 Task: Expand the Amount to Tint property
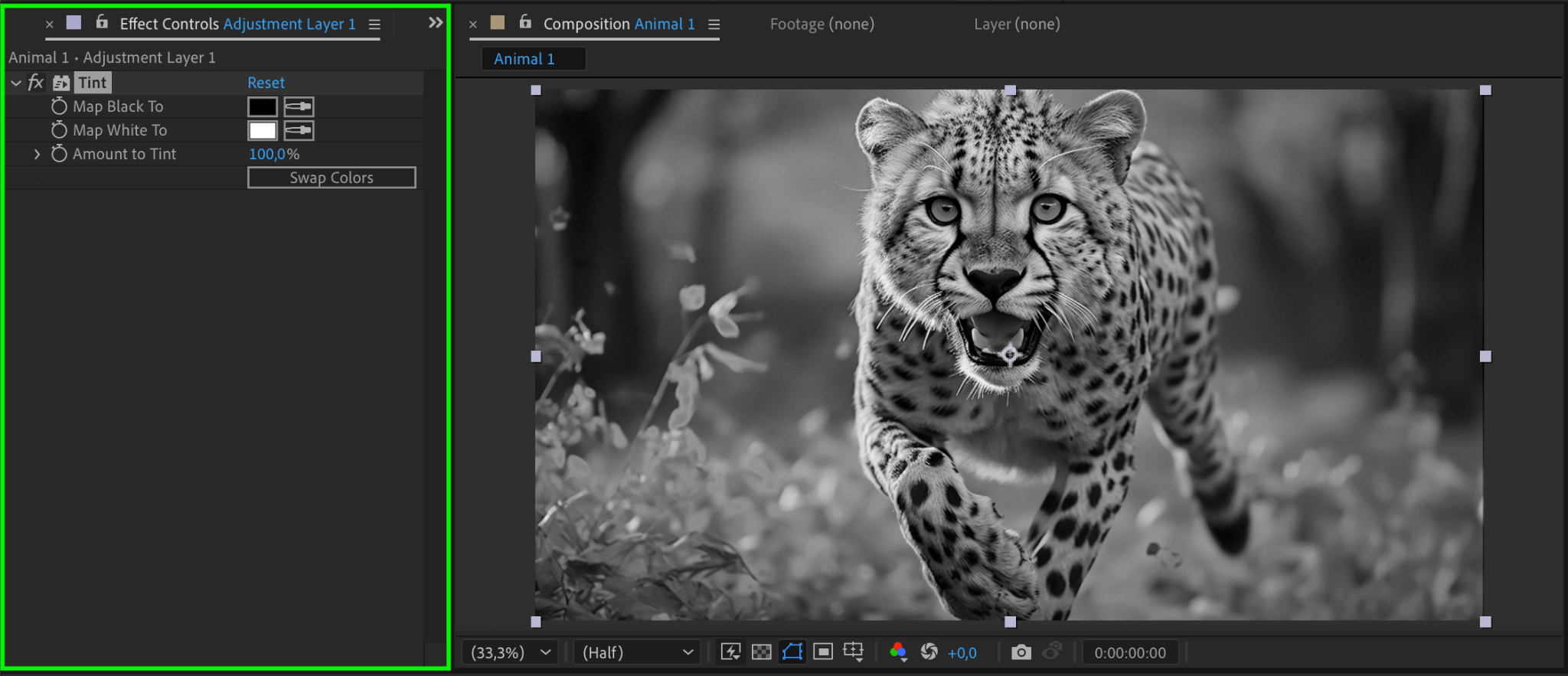point(37,154)
